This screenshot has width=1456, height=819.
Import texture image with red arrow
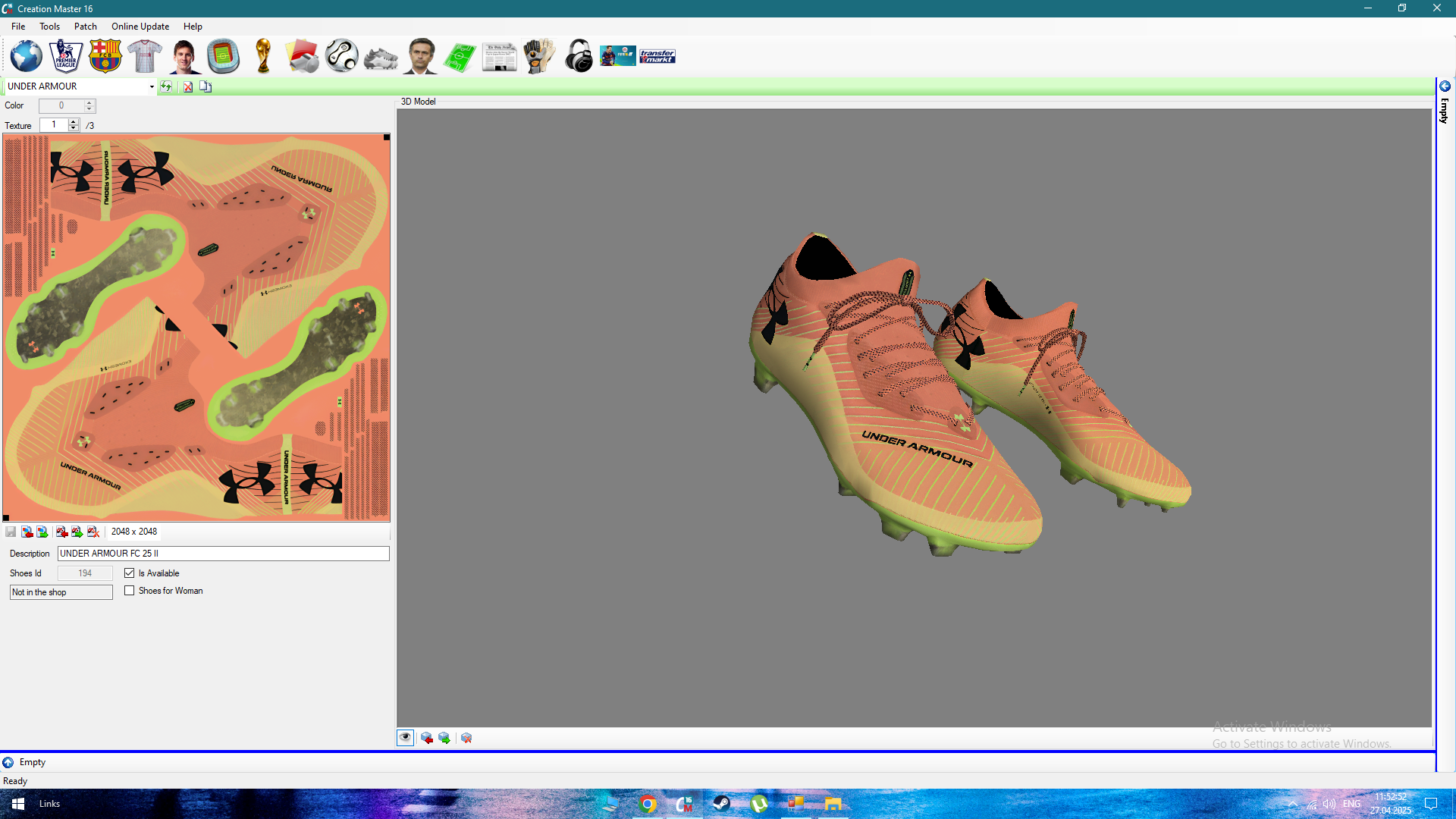tap(27, 532)
